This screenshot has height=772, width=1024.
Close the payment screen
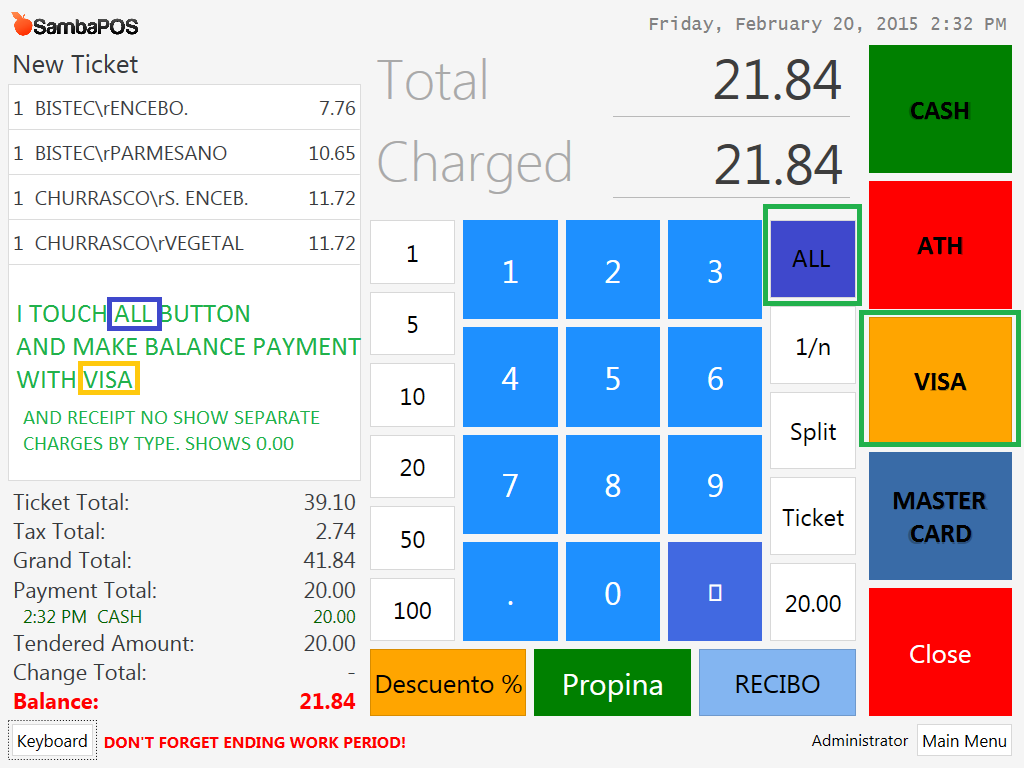pos(940,652)
